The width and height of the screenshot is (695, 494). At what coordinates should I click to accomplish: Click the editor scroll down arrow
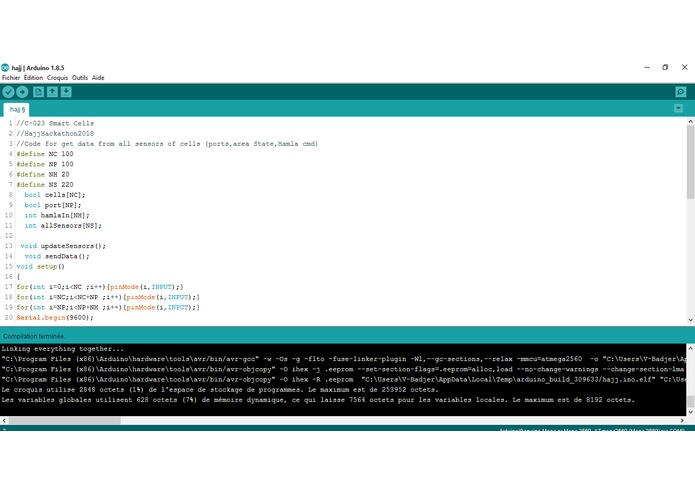point(691,320)
